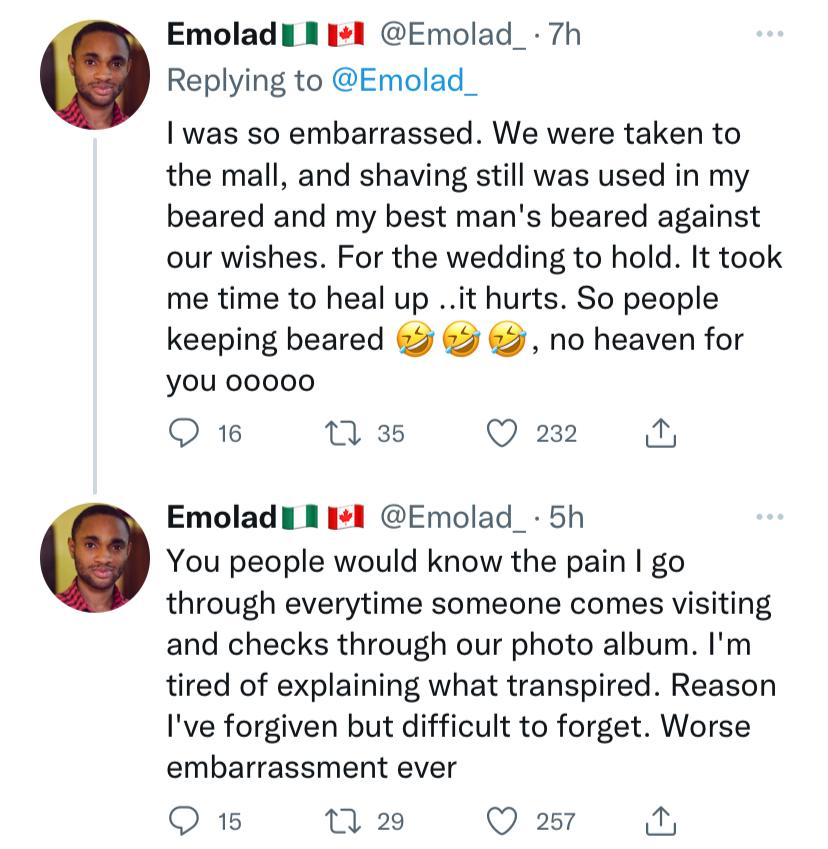
Task: Like the tweet with 232 likes
Action: pyautogui.click(x=501, y=434)
